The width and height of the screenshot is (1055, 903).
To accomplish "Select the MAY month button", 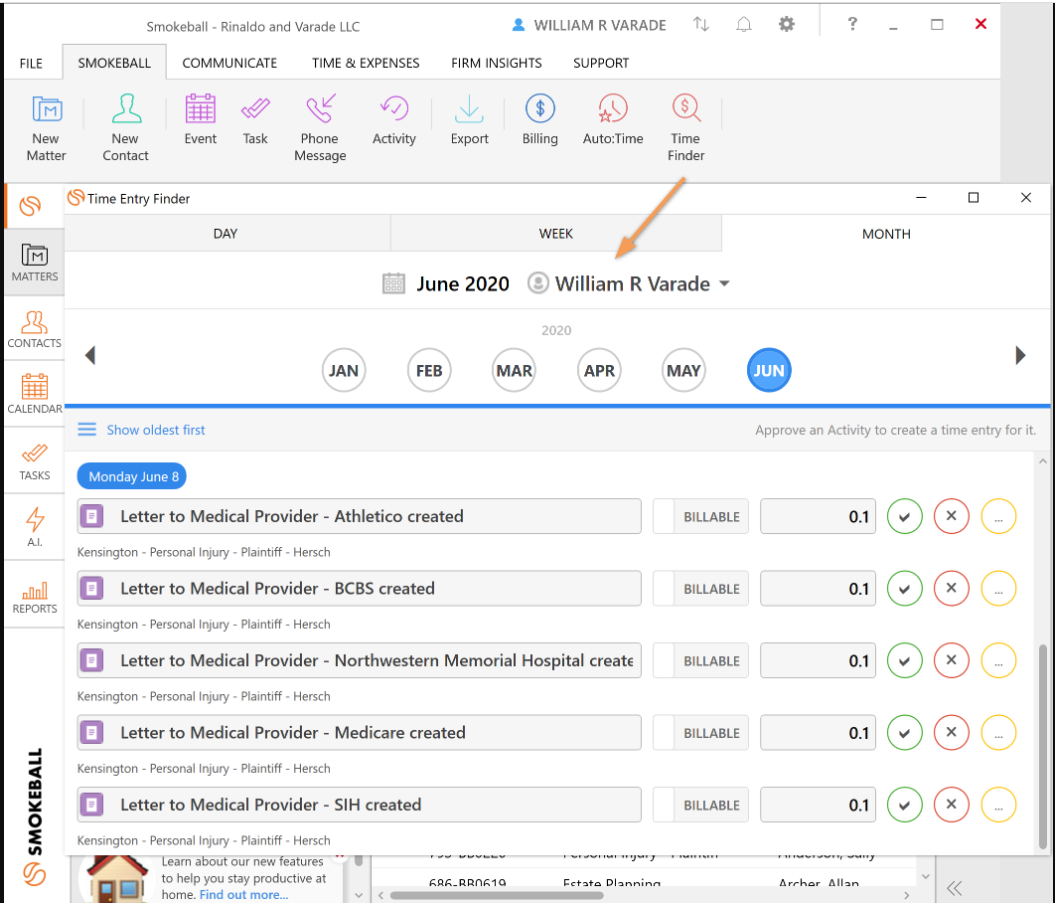I will coord(684,370).
